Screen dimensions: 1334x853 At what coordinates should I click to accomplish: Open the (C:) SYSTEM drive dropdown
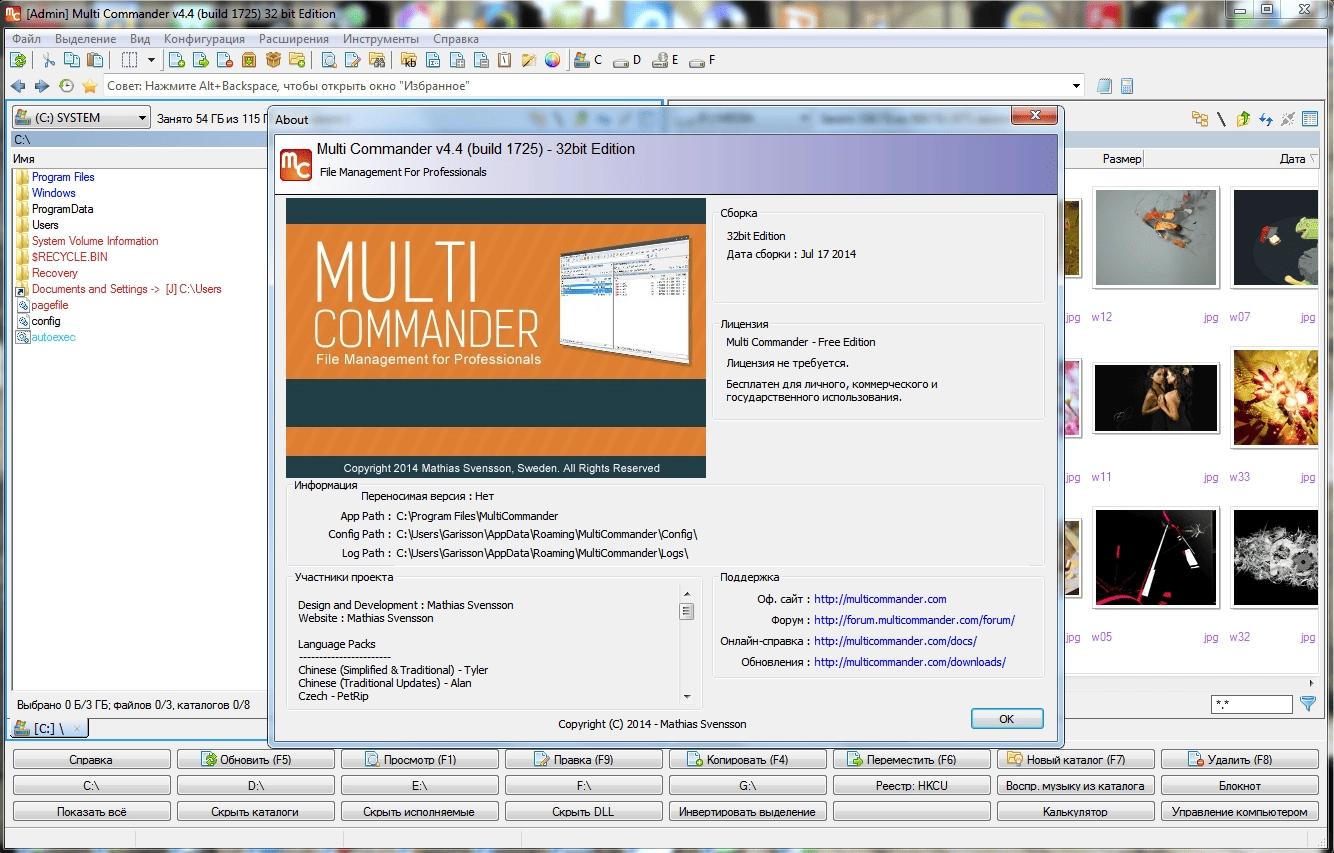pyautogui.click(x=81, y=118)
